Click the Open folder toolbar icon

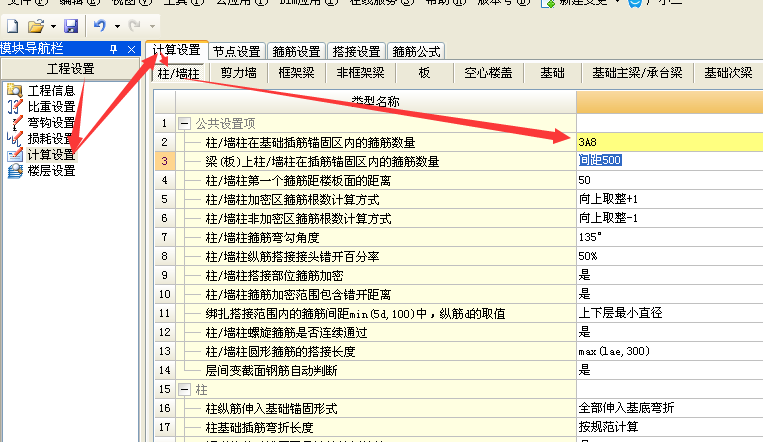(x=36, y=26)
